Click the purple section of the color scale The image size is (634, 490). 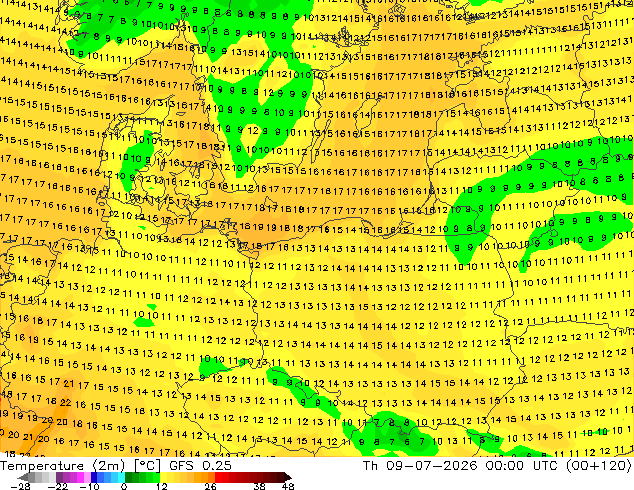tap(73, 477)
